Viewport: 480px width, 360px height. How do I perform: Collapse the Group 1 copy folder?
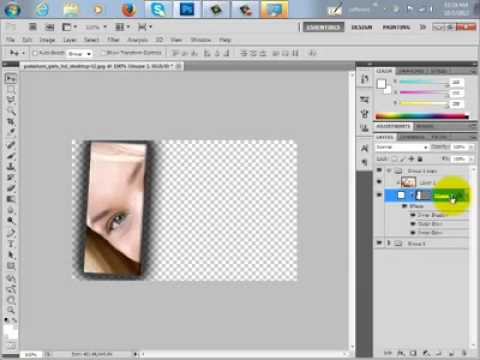pos(389,171)
